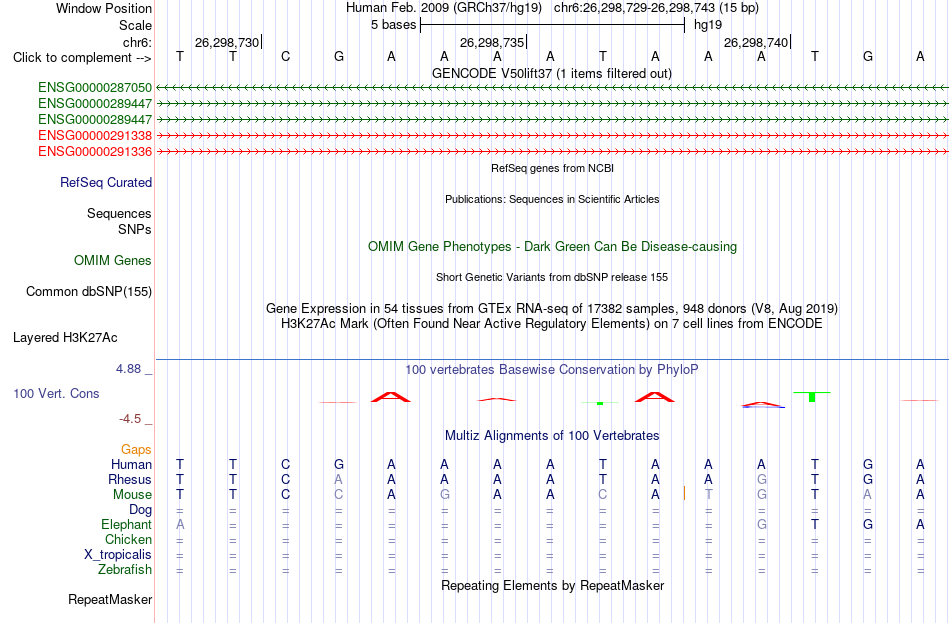This screenshot has width=950, height=623.
Task: Click the orange Gaps label
Action: tap(136, 450)
